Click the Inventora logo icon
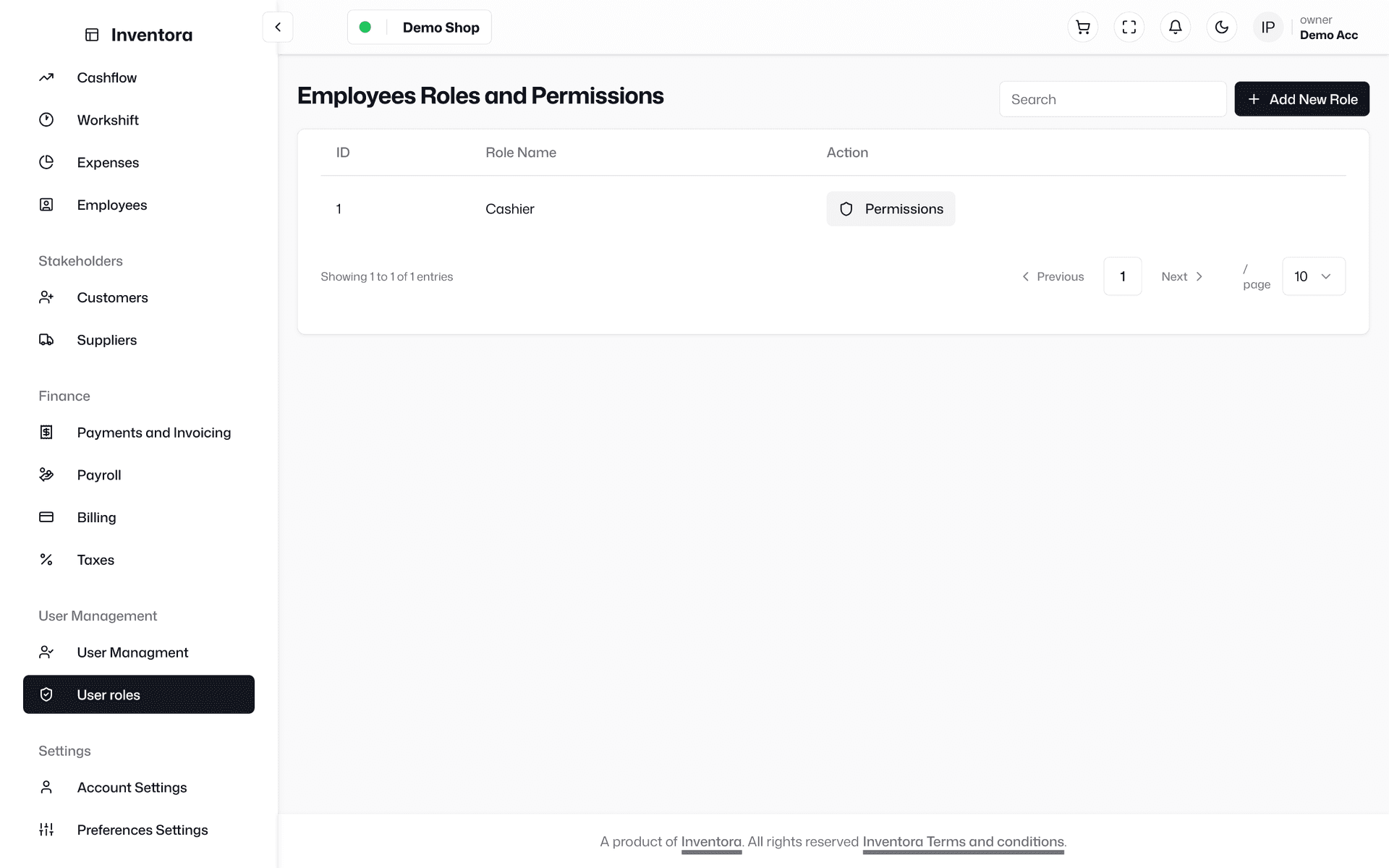Screen dimensions: 1389x868 92,35
